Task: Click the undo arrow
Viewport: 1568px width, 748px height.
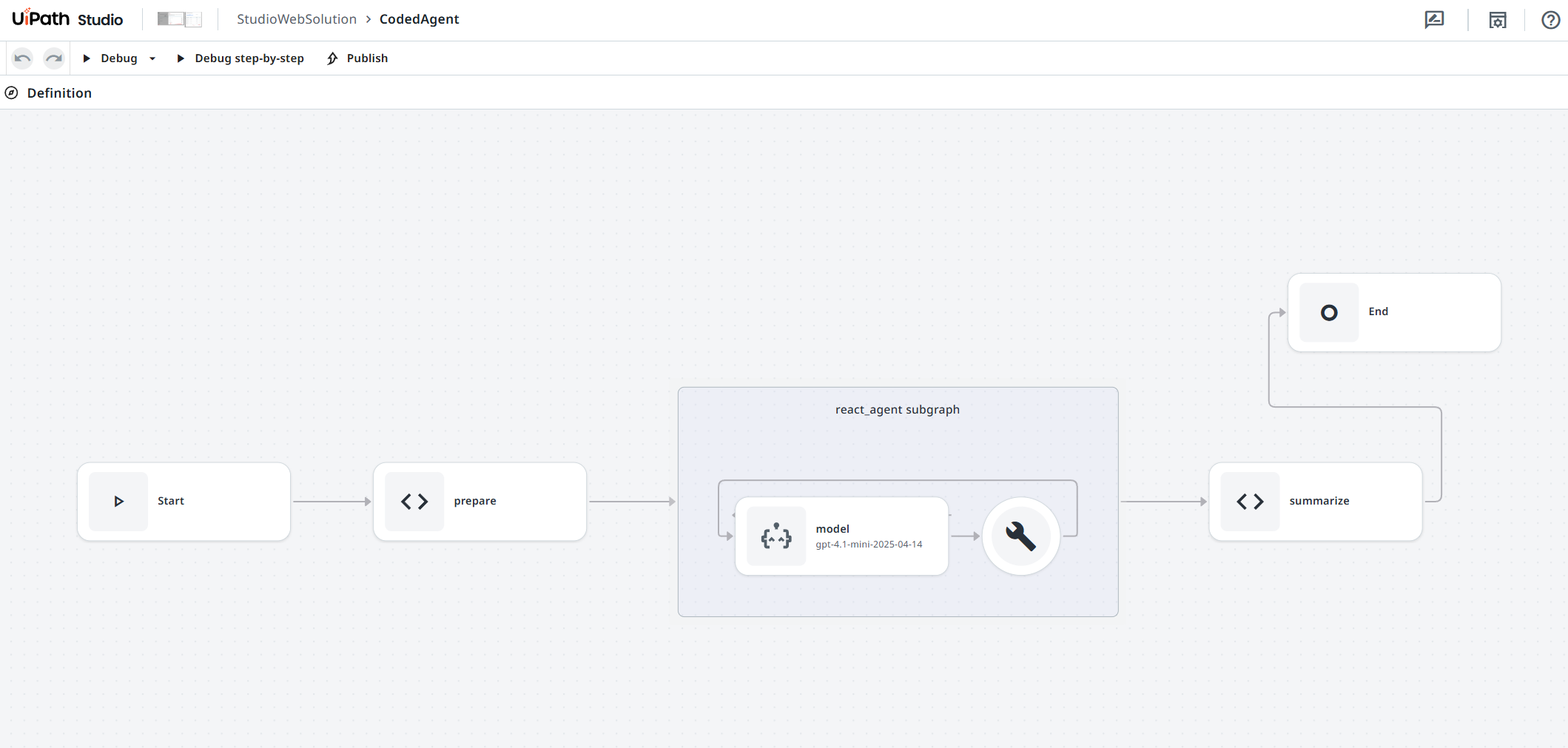Action: click(x=21, y=58)
